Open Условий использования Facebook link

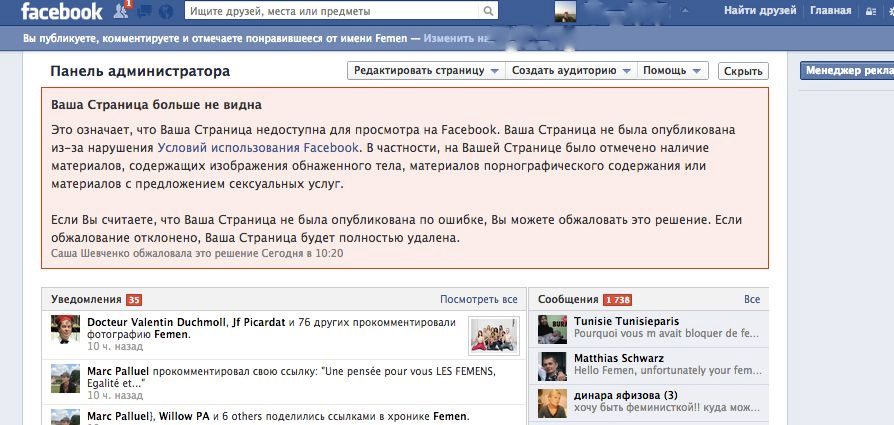click(258, 147)
